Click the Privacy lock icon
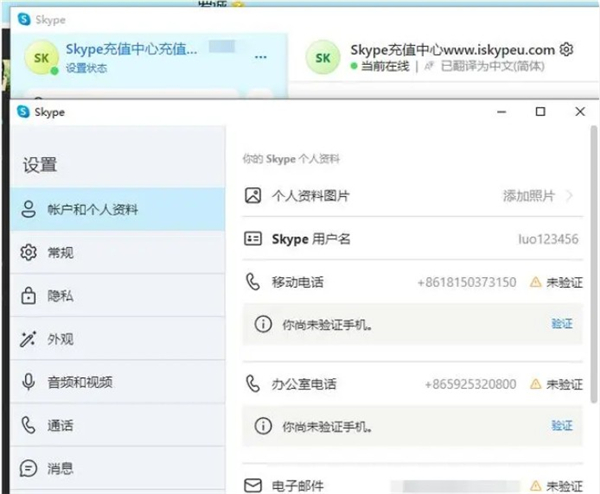The width and height of the screenshot is (600, 494). 29,295
